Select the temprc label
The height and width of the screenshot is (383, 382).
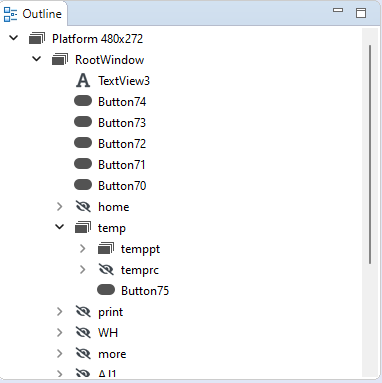tap(140, 270)
